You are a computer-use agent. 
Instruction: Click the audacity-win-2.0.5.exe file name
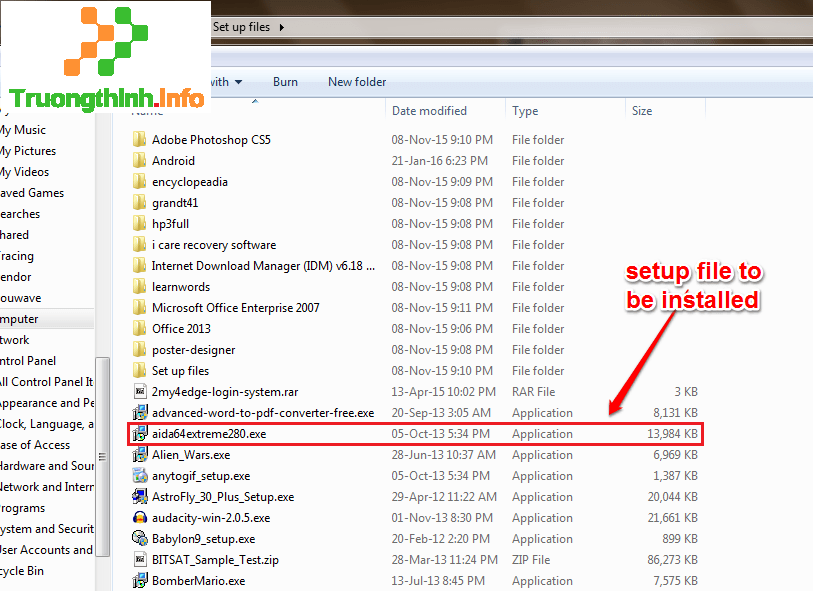(x=211, y=517)
